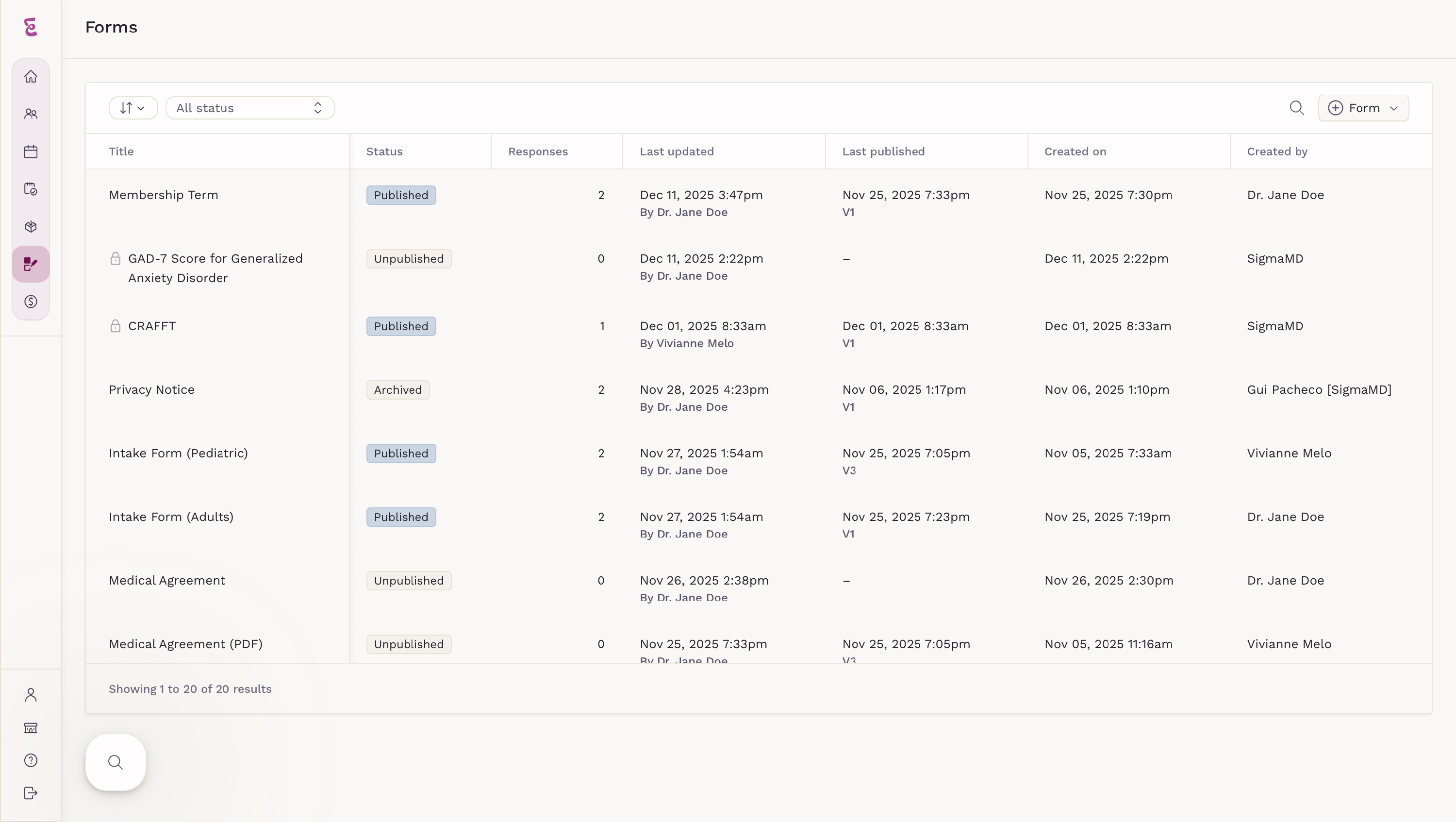Expand the sort order dropdown
The image size is (1456, 822).
133,108
